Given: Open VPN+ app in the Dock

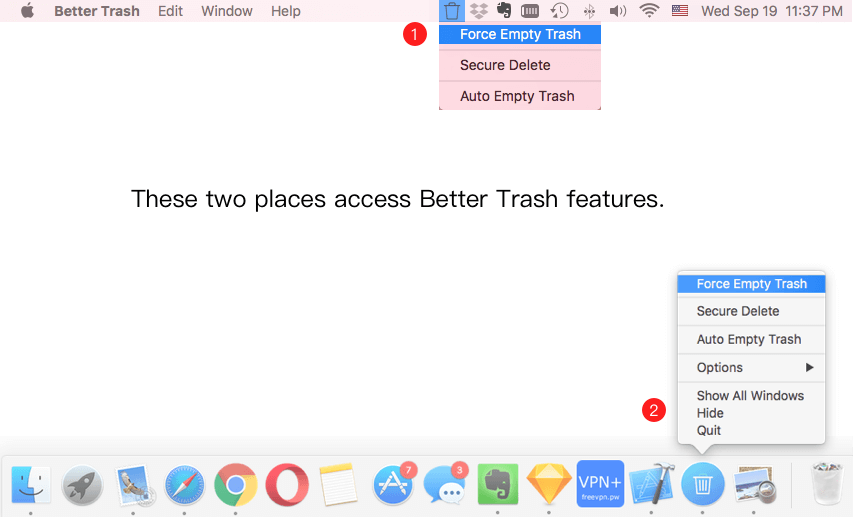Looking at the screenshot, I should (600, 484).
